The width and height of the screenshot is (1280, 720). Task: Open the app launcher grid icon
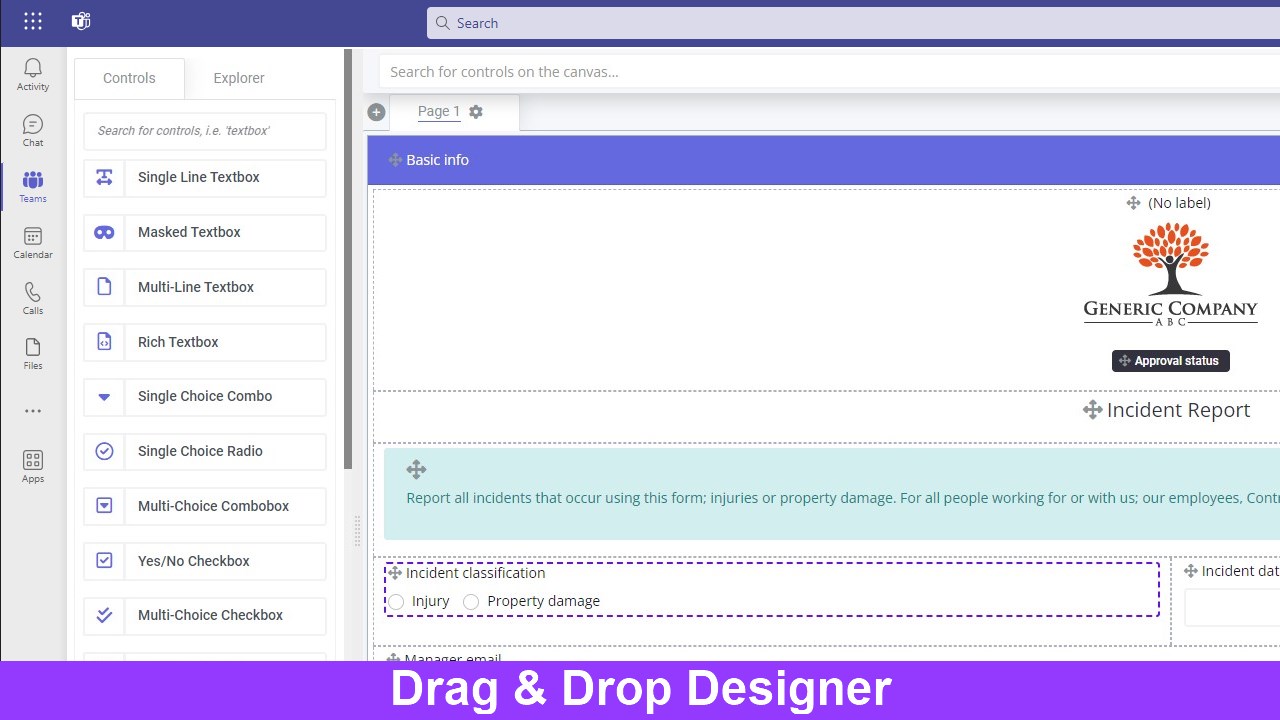pos(33,21)
